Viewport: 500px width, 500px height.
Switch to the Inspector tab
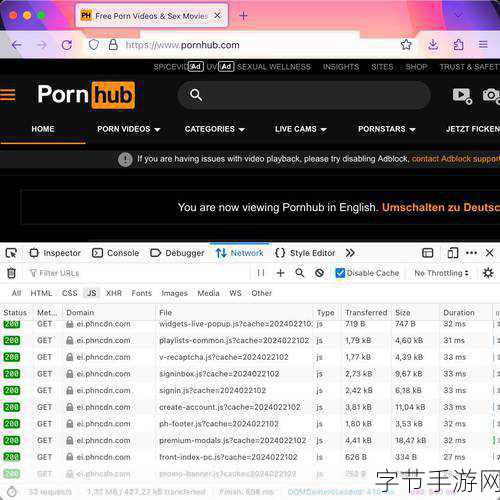coord(55,253)
